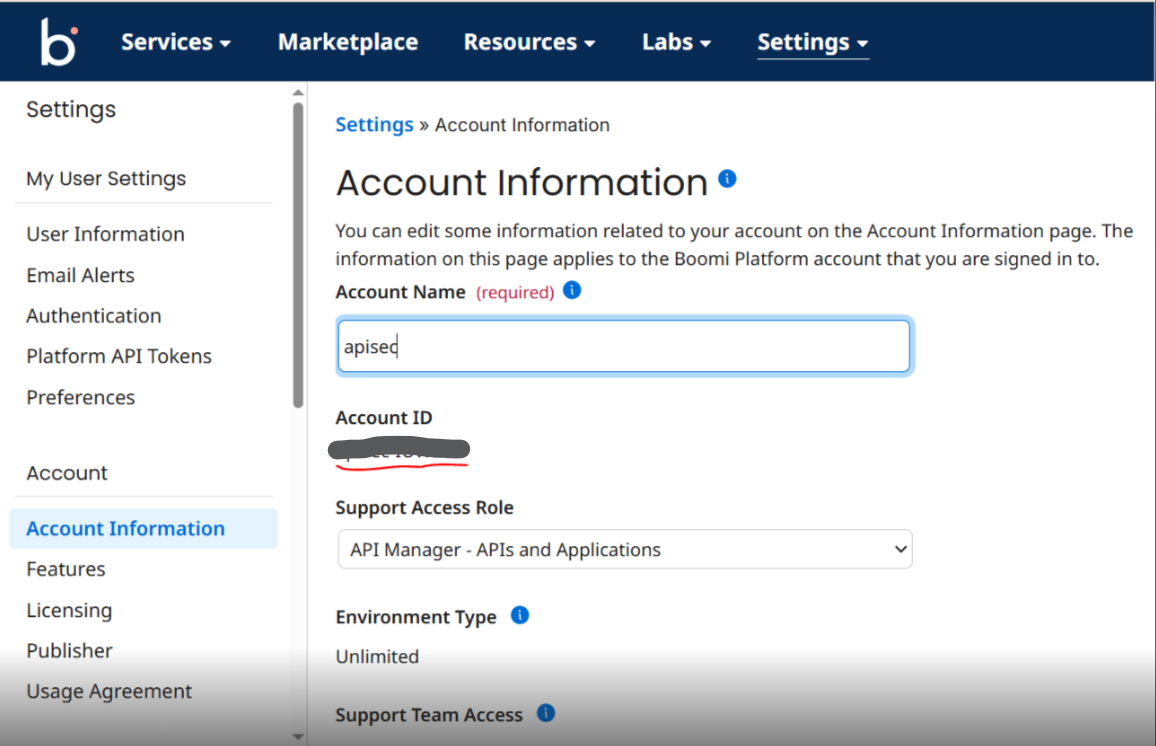The height and width of the screenshot is (746, 1156).
Task: Click info icon beside Environment Type
Action: (x=520, y=615)
